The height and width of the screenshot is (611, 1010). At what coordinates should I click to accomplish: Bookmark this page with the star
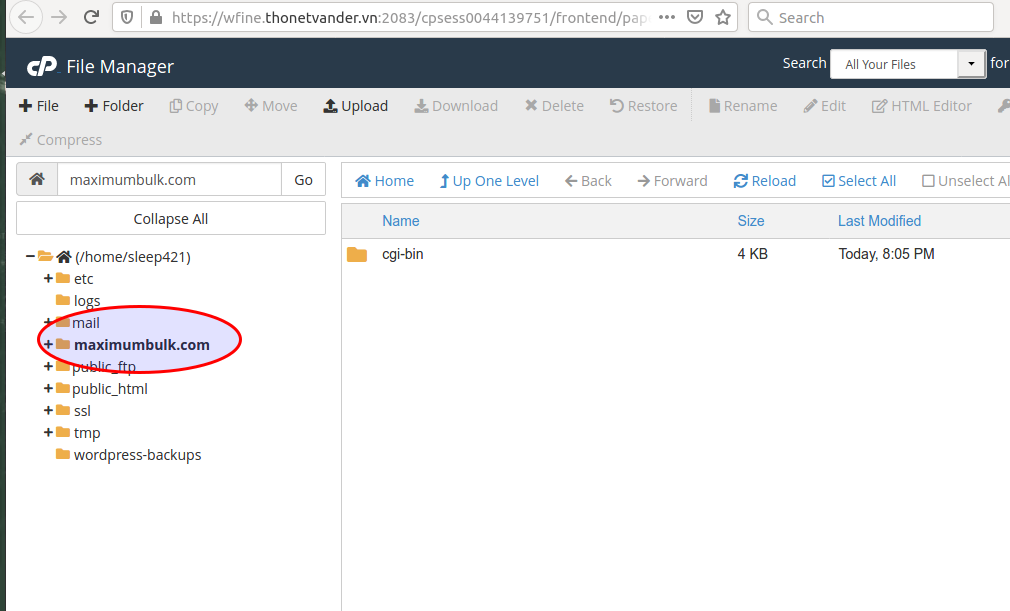[723, 17]
